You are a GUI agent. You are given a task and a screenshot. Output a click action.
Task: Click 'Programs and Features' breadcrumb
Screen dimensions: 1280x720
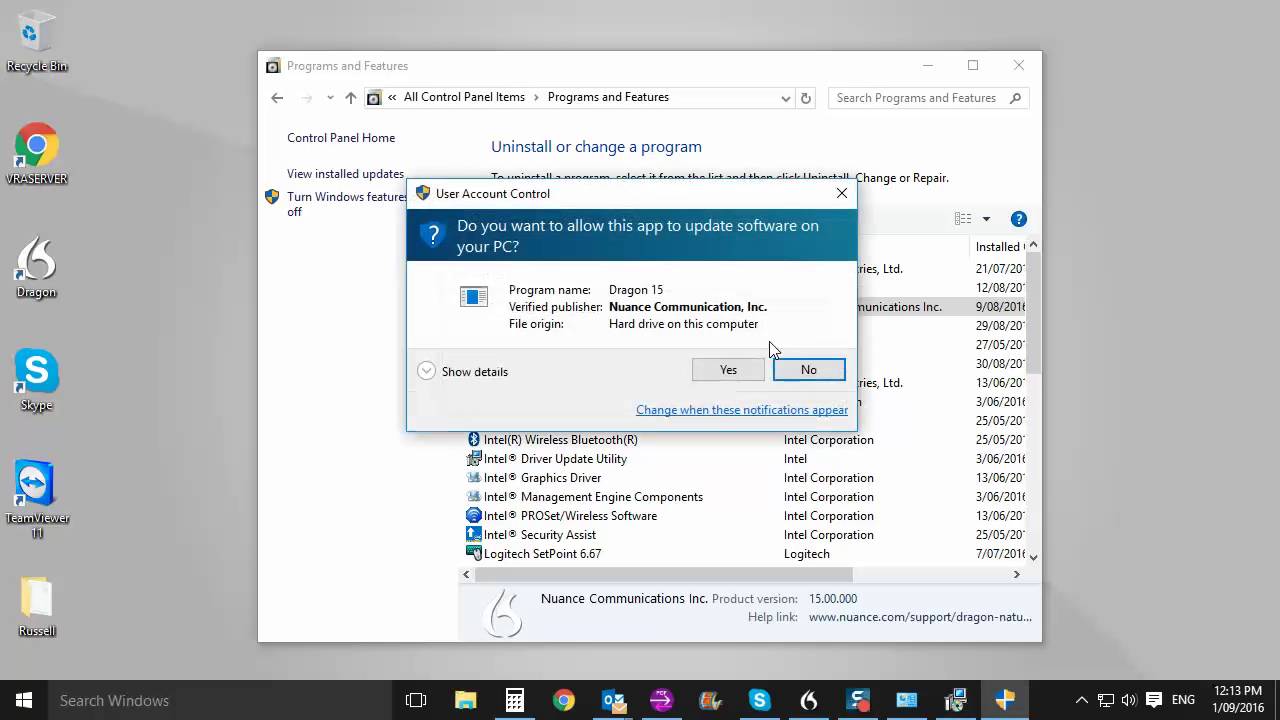[608, 97]
